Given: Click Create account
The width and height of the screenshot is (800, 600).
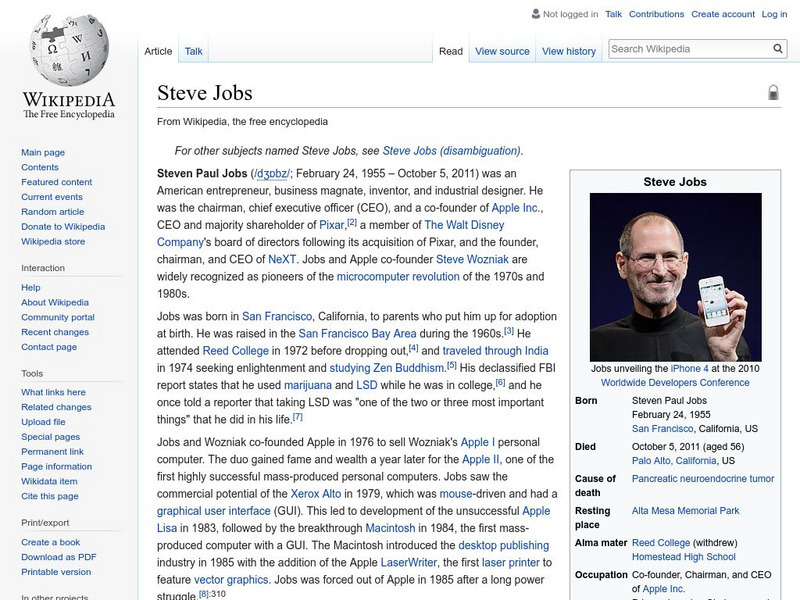Looking at the screenshot, I should pyautogui.click(x=723, y=14).
